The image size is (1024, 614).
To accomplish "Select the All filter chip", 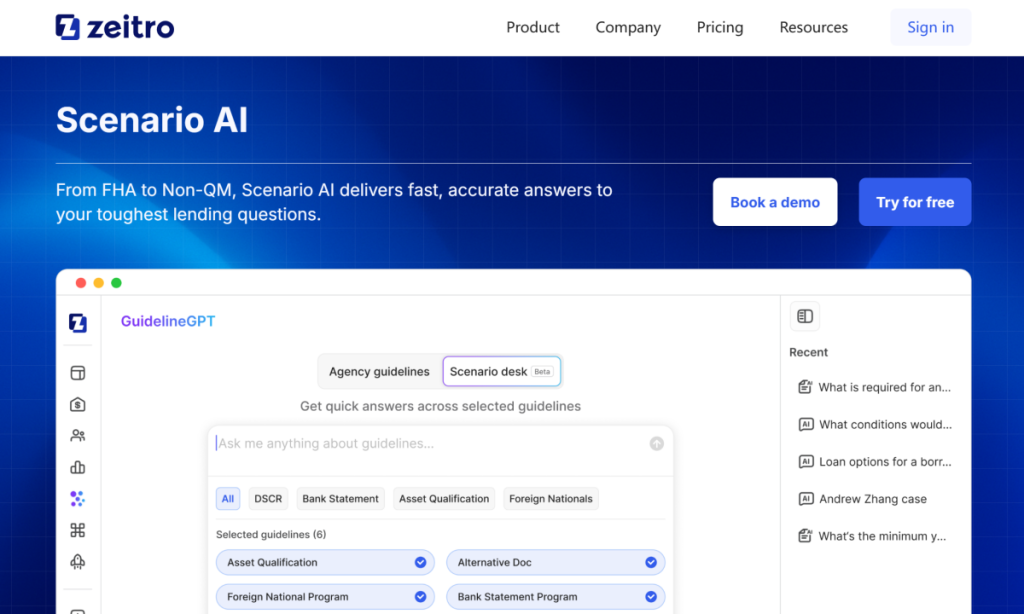I will (x=228, y=498).
